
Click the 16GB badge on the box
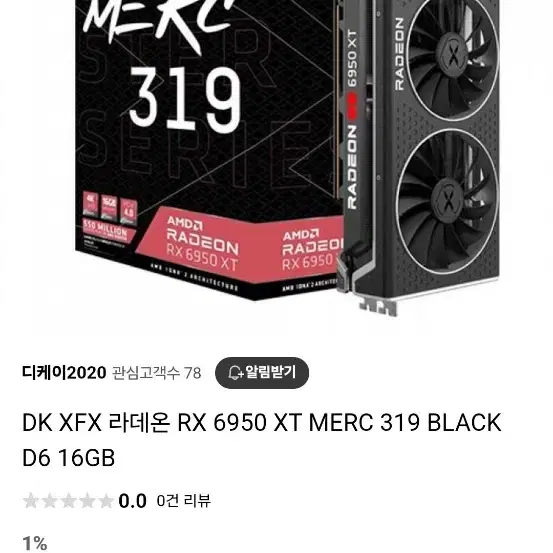pyautogui.click(x=109, y=207)
